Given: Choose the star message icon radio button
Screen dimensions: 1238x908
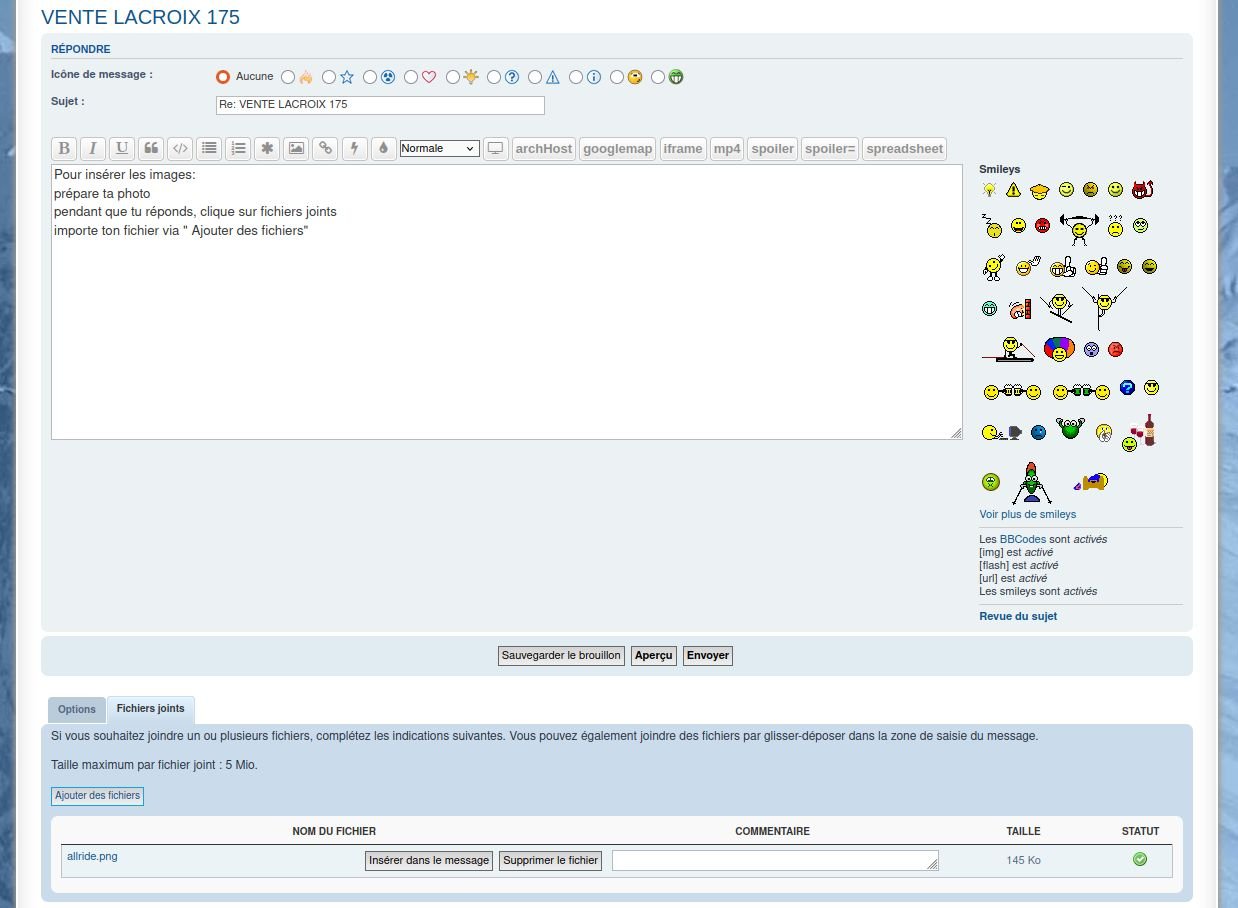Looking at the screenshot, I should pyautogui.click(x=329, y=77).
